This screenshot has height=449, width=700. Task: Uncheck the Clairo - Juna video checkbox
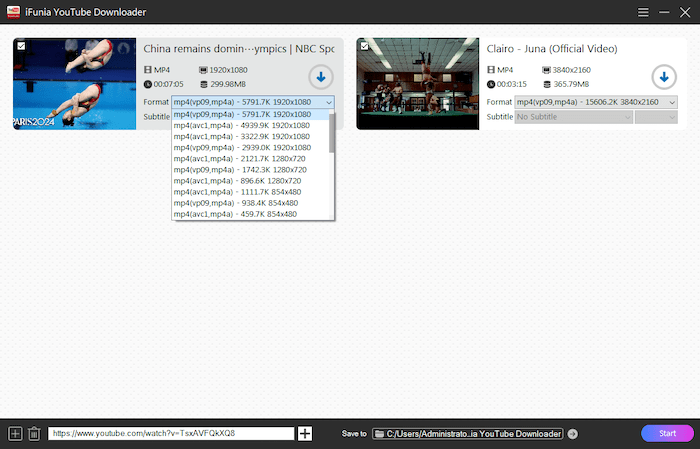tap(364, 46)
